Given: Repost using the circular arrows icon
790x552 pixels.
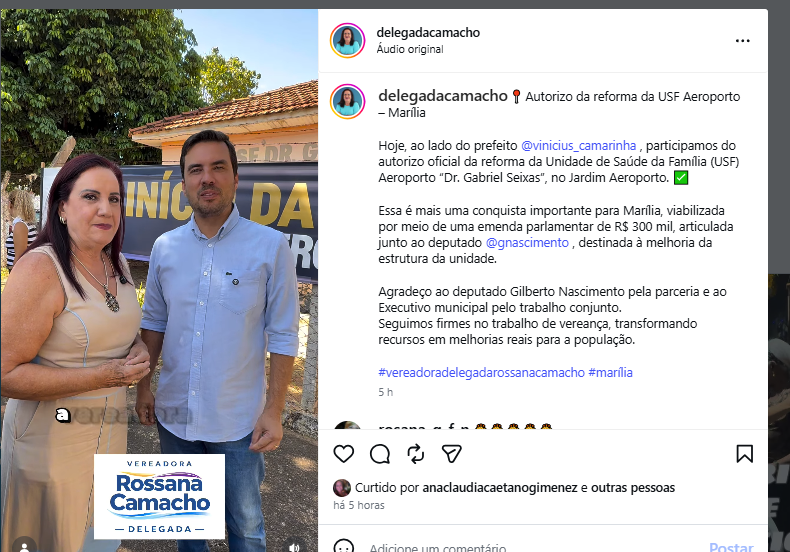Looking at the screenshot, I should pos(416,454).
